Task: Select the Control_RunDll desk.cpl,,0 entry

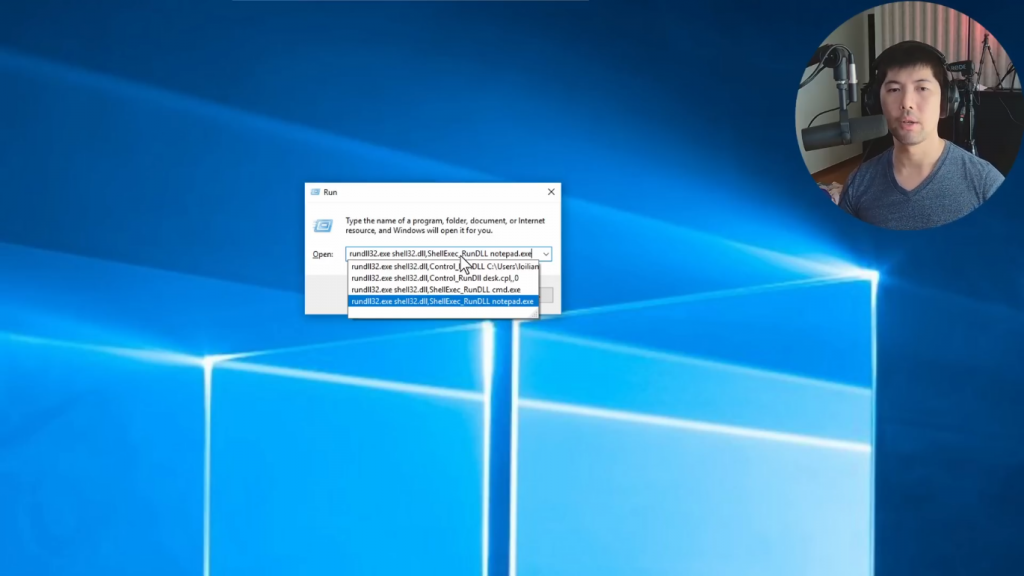Action: (443, 278)
